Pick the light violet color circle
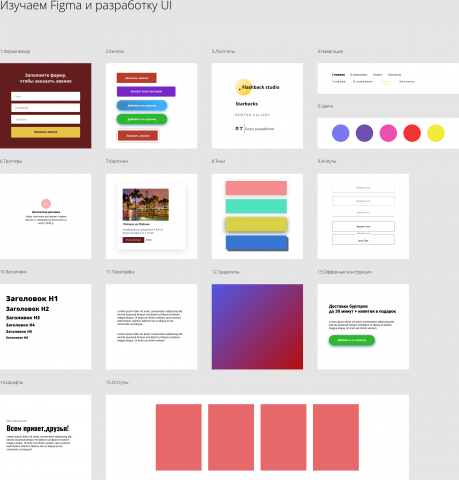 [x=341, y=133]
